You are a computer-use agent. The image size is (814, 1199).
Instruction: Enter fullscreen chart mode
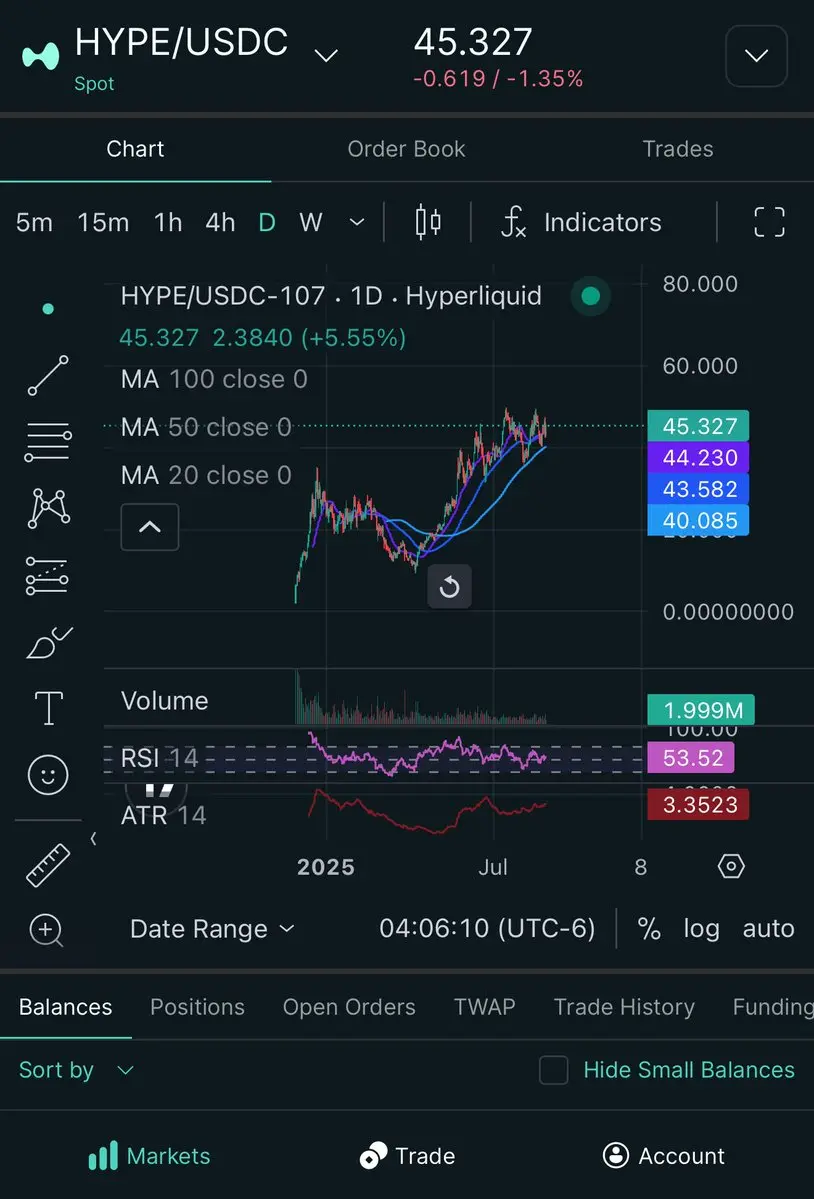tap(769, 223)
